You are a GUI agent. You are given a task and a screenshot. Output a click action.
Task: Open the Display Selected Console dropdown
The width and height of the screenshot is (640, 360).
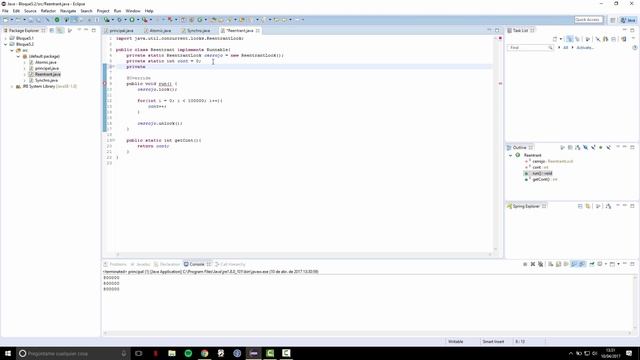click(x=606, y=264)
